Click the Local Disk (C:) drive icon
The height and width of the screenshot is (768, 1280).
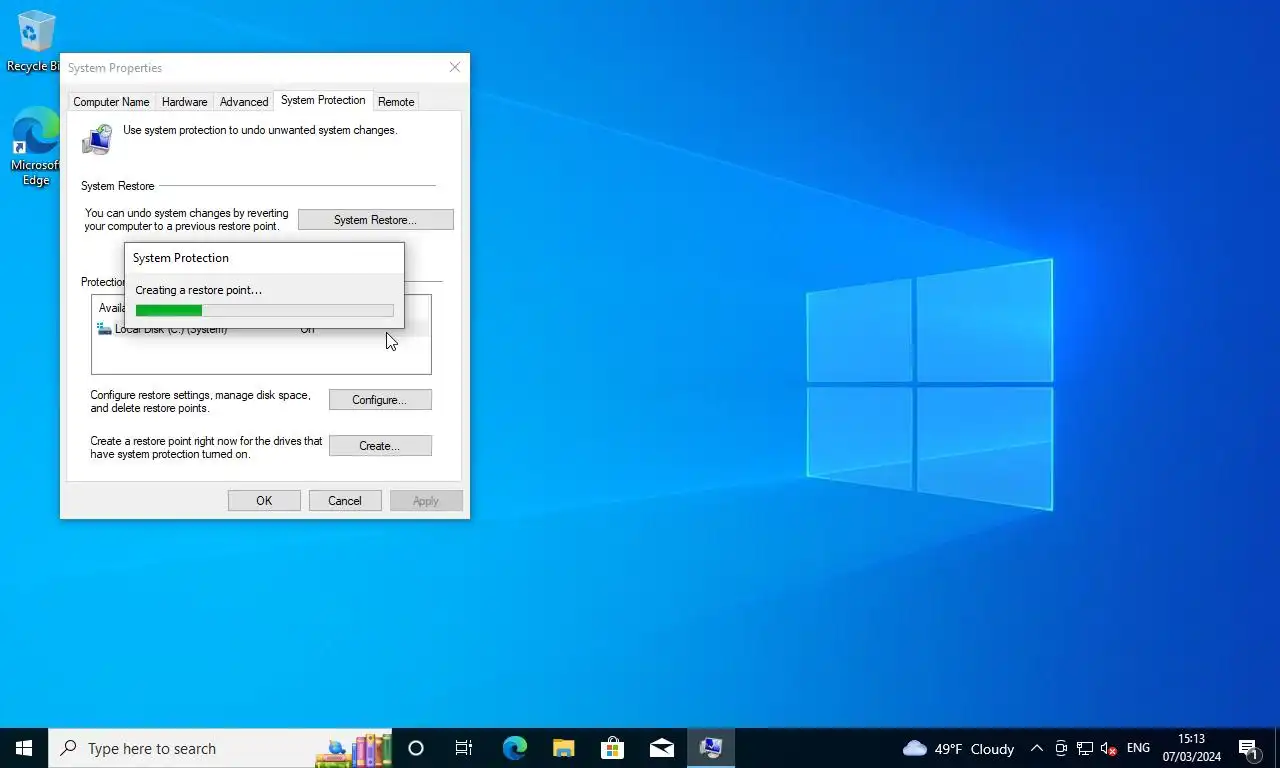click(104, 329)
